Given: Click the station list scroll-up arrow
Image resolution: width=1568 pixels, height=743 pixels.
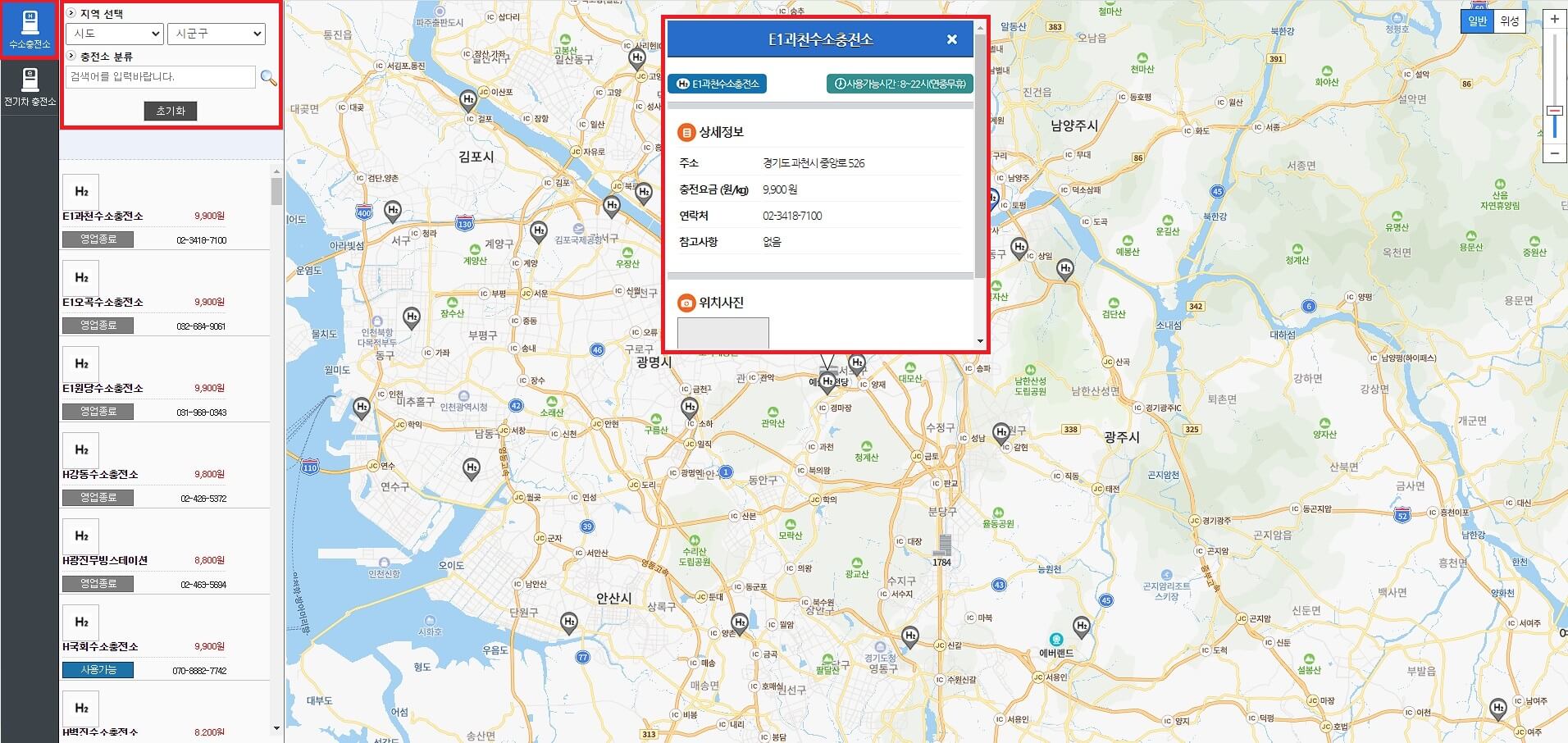Looking at the screenshot, I should [276, 171].
